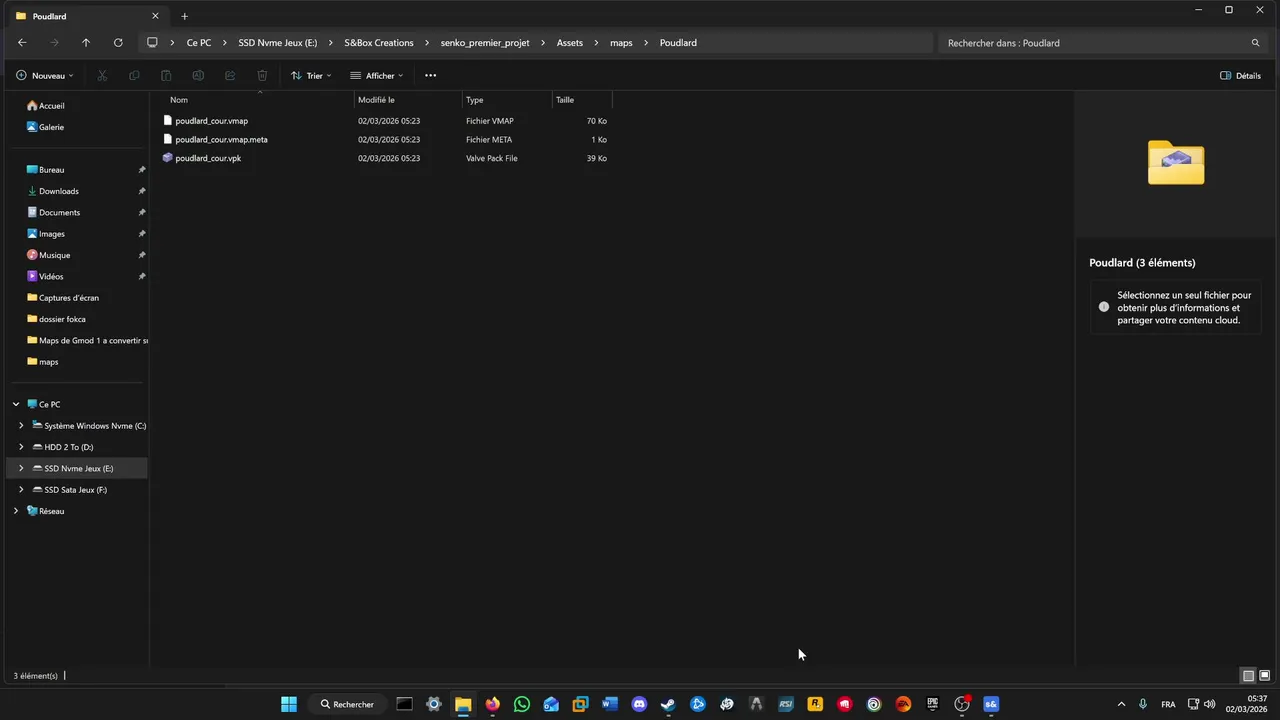Select file poudlard_cour.vpk
The width and height of the screenshot is (1280, 720).
click(208, 158)
